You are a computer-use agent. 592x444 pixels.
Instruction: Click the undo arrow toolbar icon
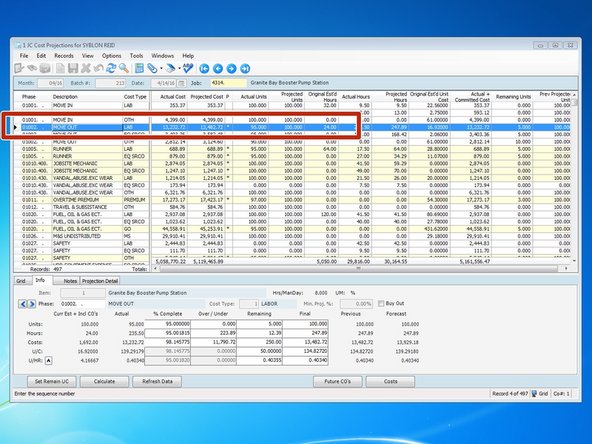pos(99,68)
